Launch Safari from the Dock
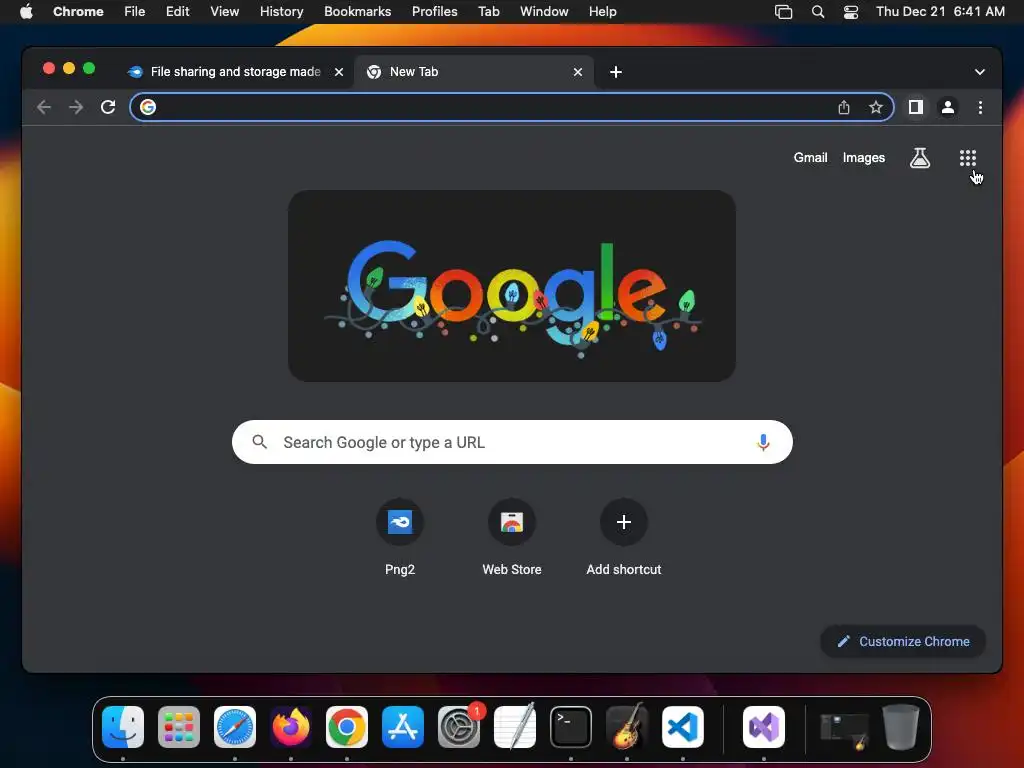The image size is (1024, 768). pyautogui.click(x=235, y=727)
